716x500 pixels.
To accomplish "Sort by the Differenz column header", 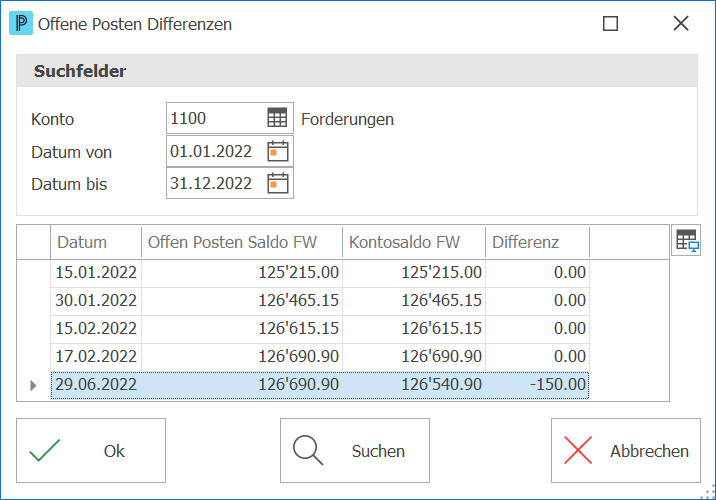I will 537,242.
